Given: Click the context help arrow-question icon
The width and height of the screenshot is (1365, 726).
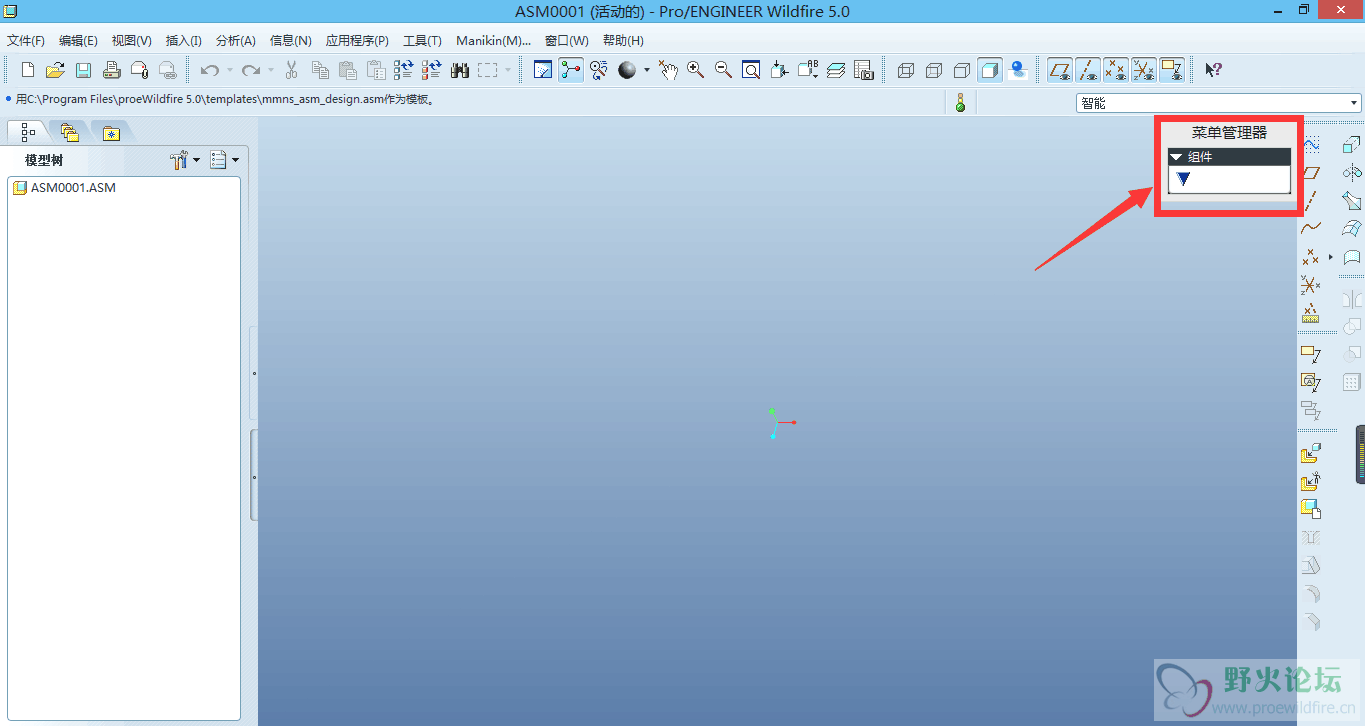Looking at the screenshot, I should pyautogui.click(x=1213, y=70).
